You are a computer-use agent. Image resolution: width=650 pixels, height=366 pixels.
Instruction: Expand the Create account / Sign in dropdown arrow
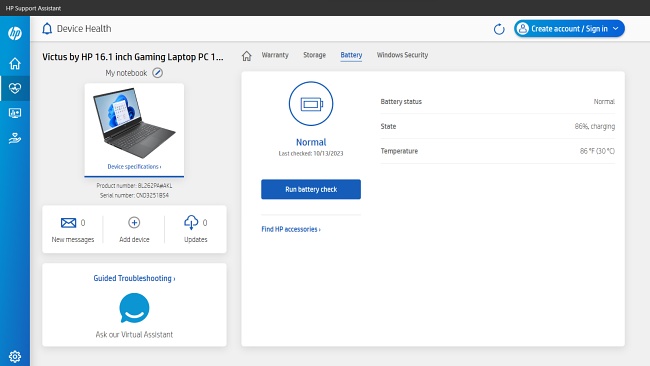point(616,29)
